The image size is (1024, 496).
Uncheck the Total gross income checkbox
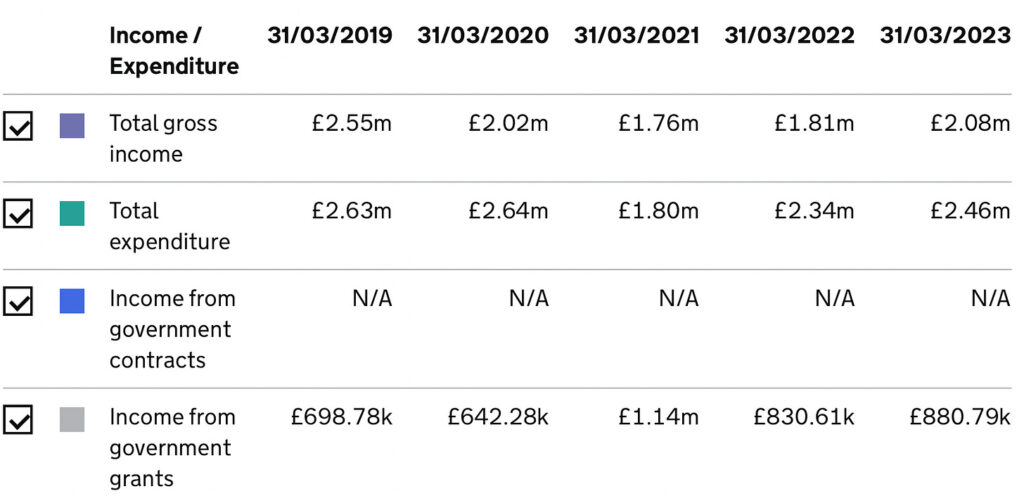pos(18,126)
